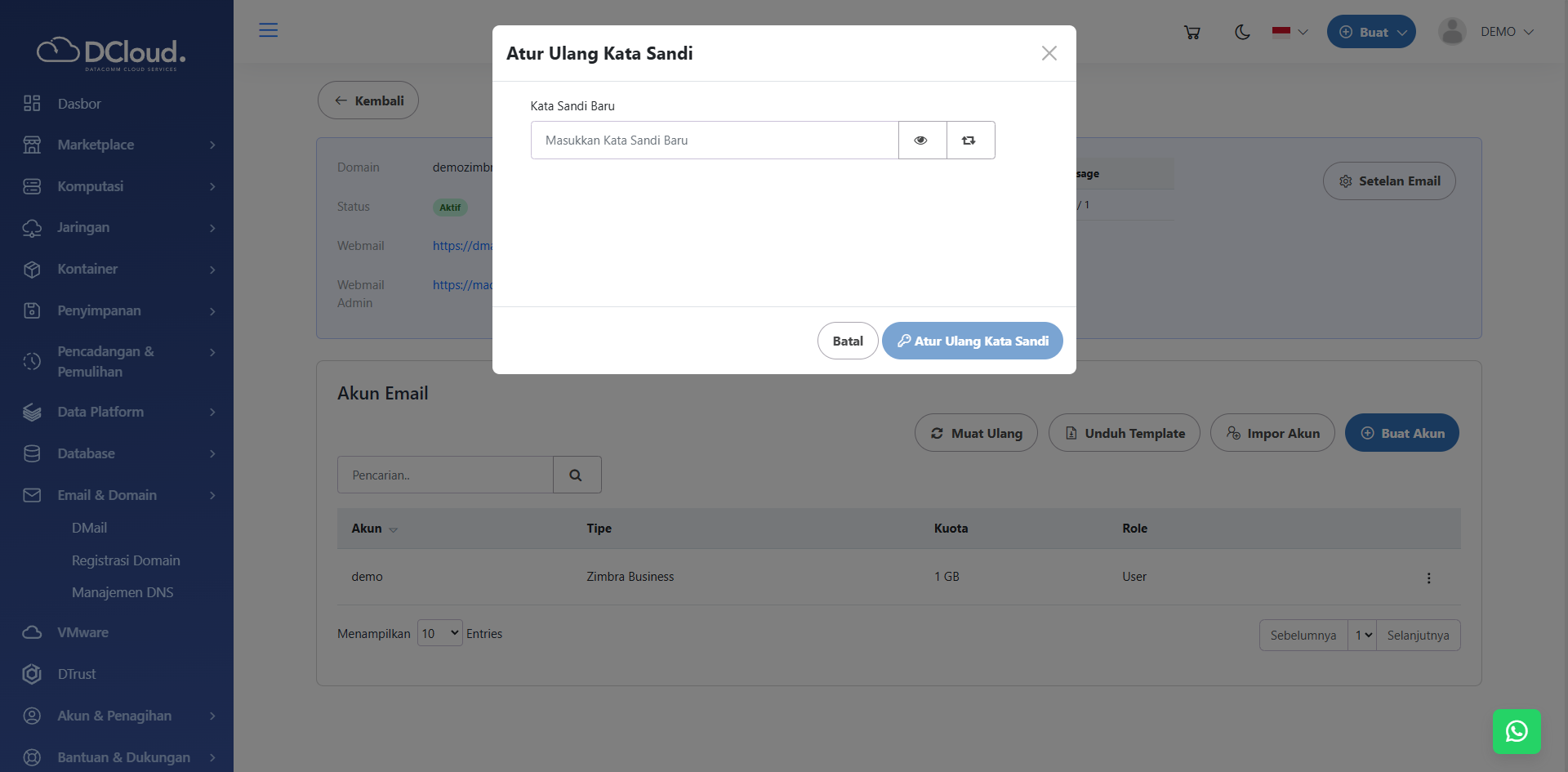Click the Atur Ulang Kata Sandi button
Screen dimensions: 1568x772
pos(972,341)
